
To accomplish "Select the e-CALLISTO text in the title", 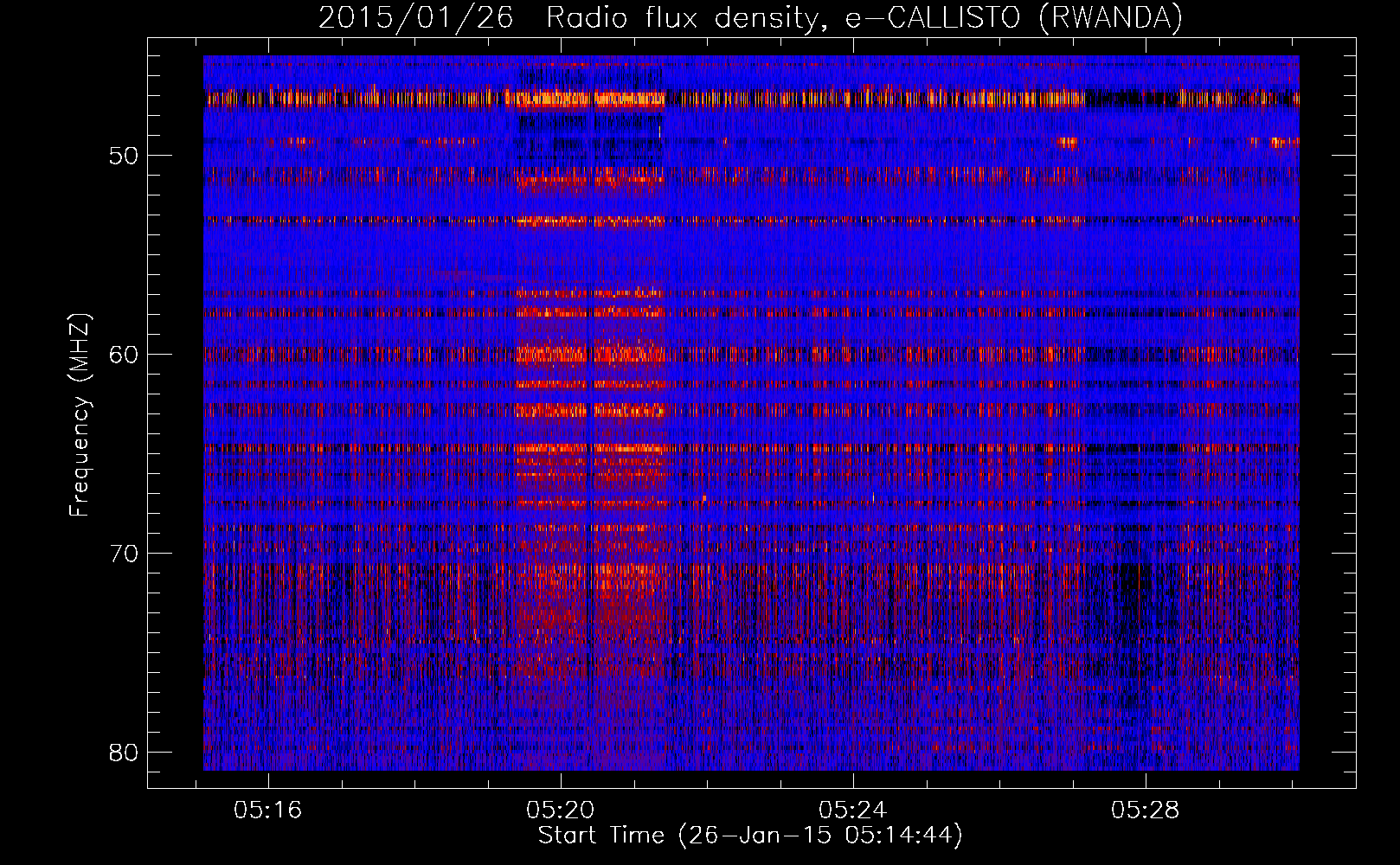I will coord(933,17).
